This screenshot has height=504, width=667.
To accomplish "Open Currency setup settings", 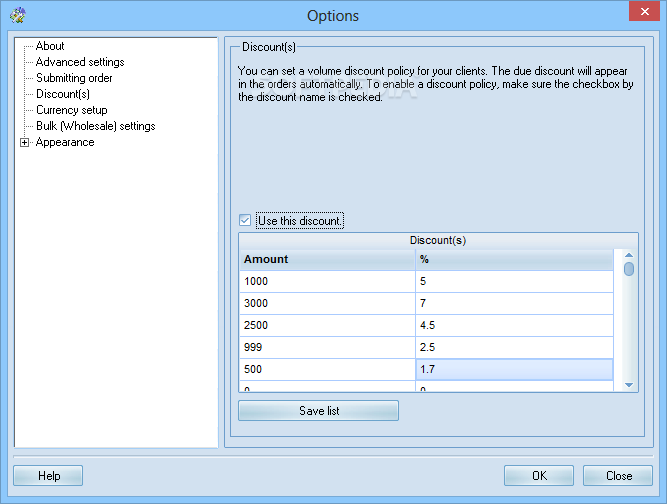I will point(71,110).
